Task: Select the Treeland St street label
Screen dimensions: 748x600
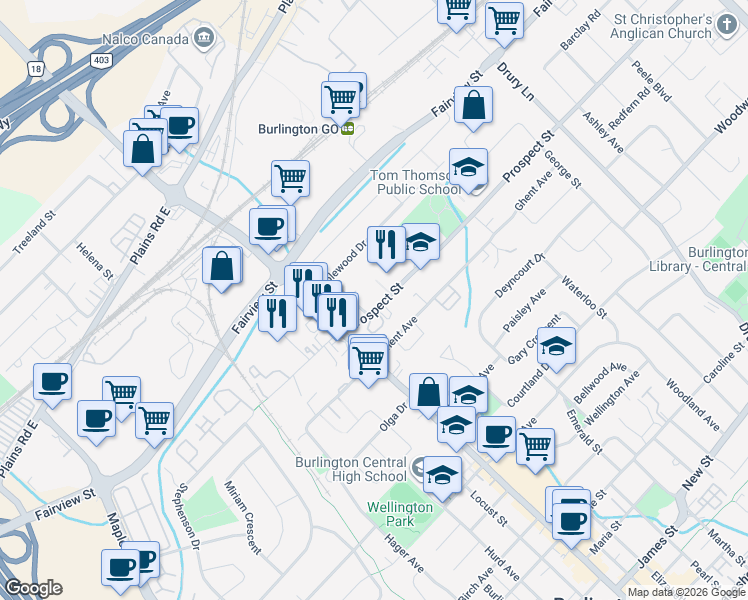Action: 34,232
